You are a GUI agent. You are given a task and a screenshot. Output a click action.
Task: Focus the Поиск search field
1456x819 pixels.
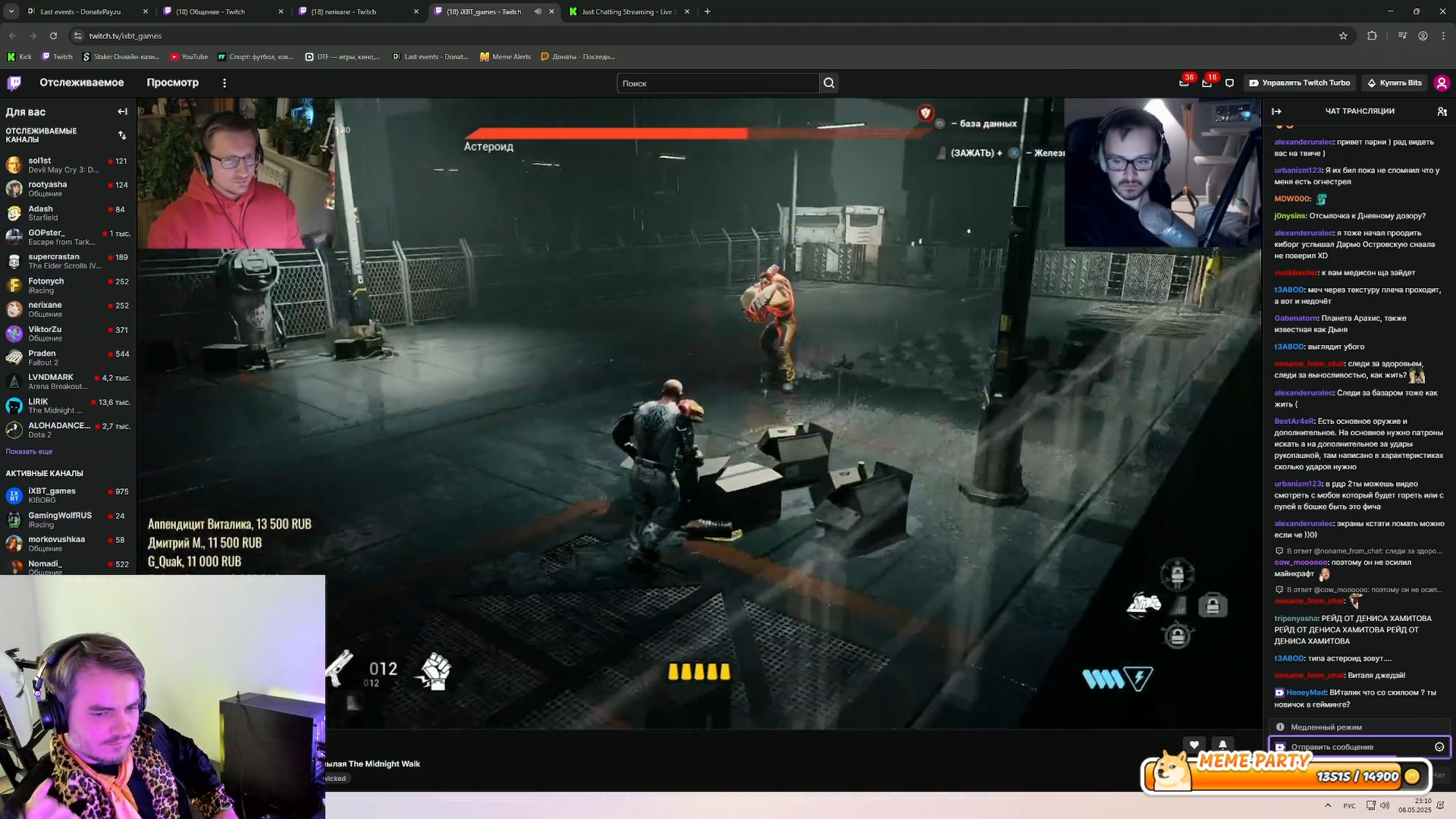click(x=718, y=83)
